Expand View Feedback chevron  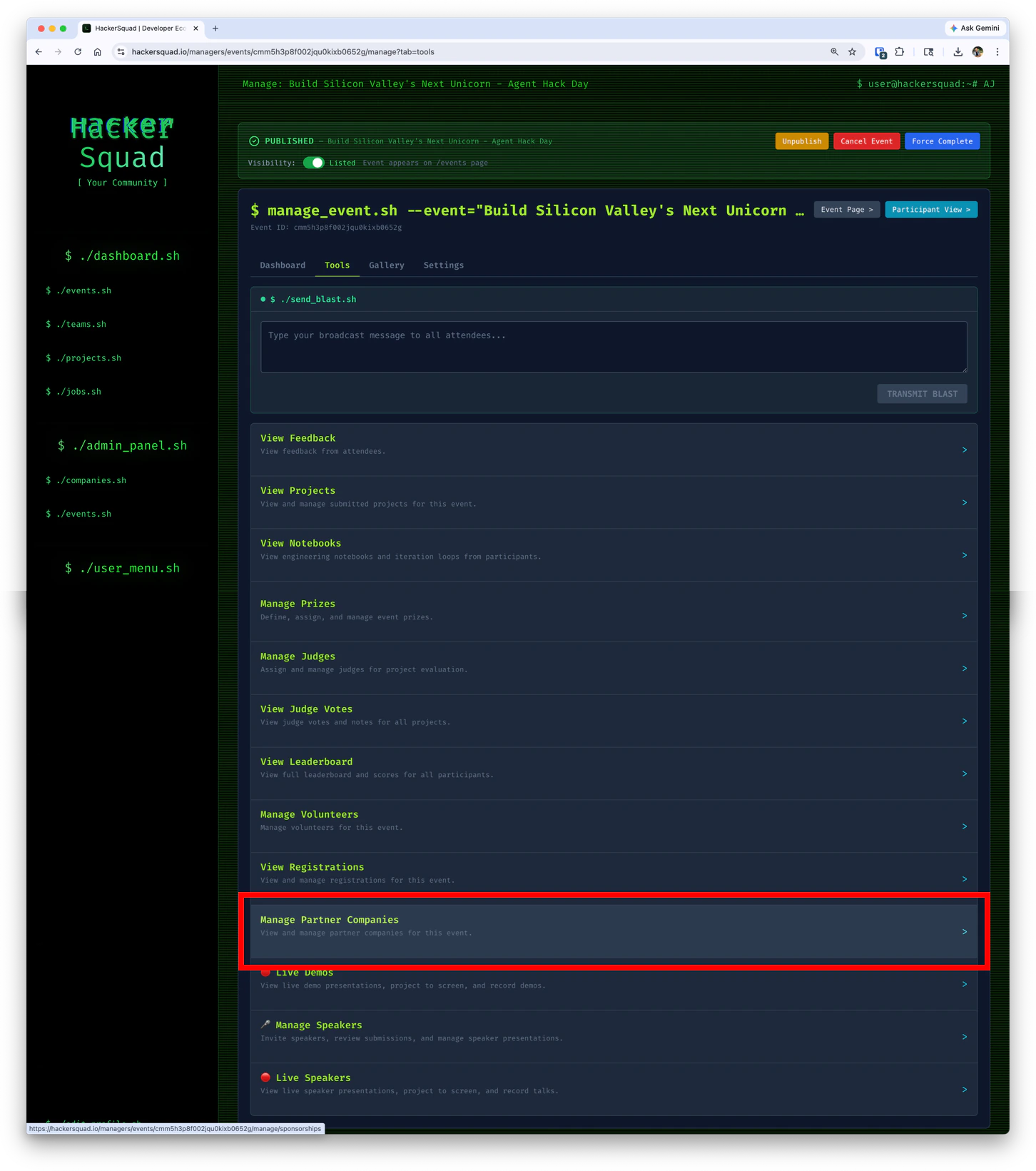click(x=964, y=450)
